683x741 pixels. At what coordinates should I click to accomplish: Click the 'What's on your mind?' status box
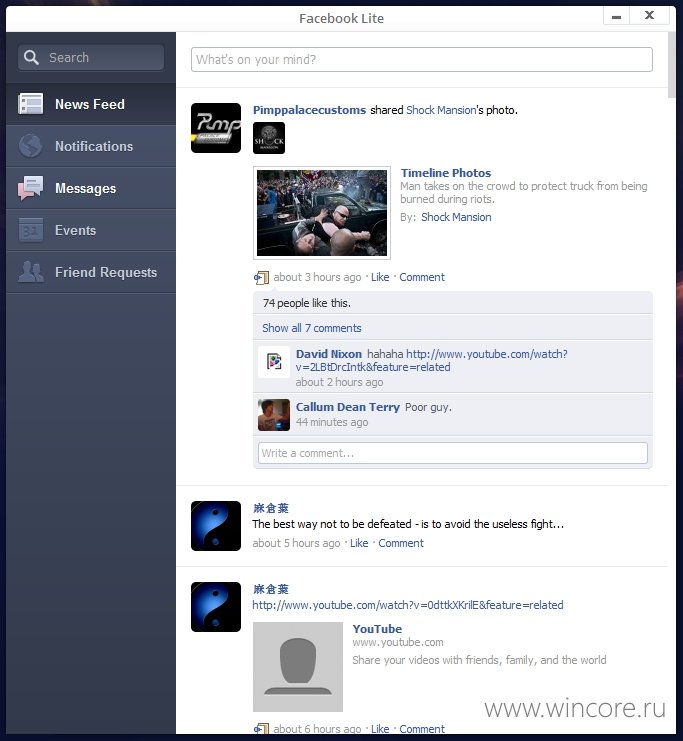(422, 60)
